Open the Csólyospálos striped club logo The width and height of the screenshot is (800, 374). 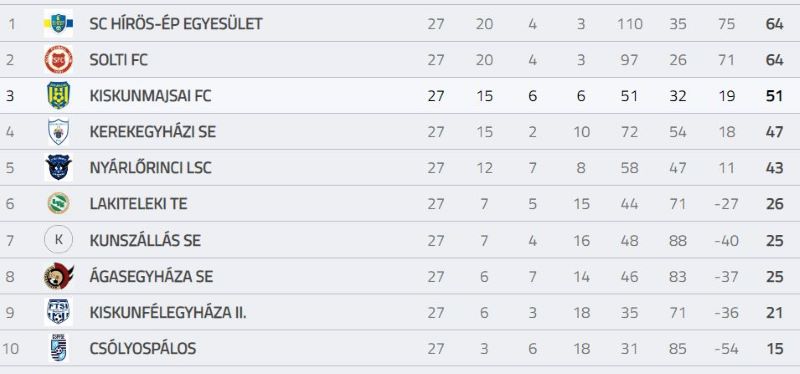click(59, 348)
